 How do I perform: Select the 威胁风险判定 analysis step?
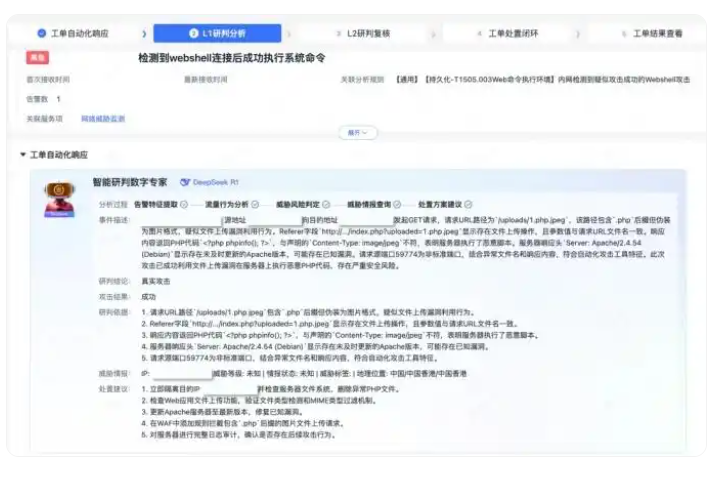tap(298, 205)
